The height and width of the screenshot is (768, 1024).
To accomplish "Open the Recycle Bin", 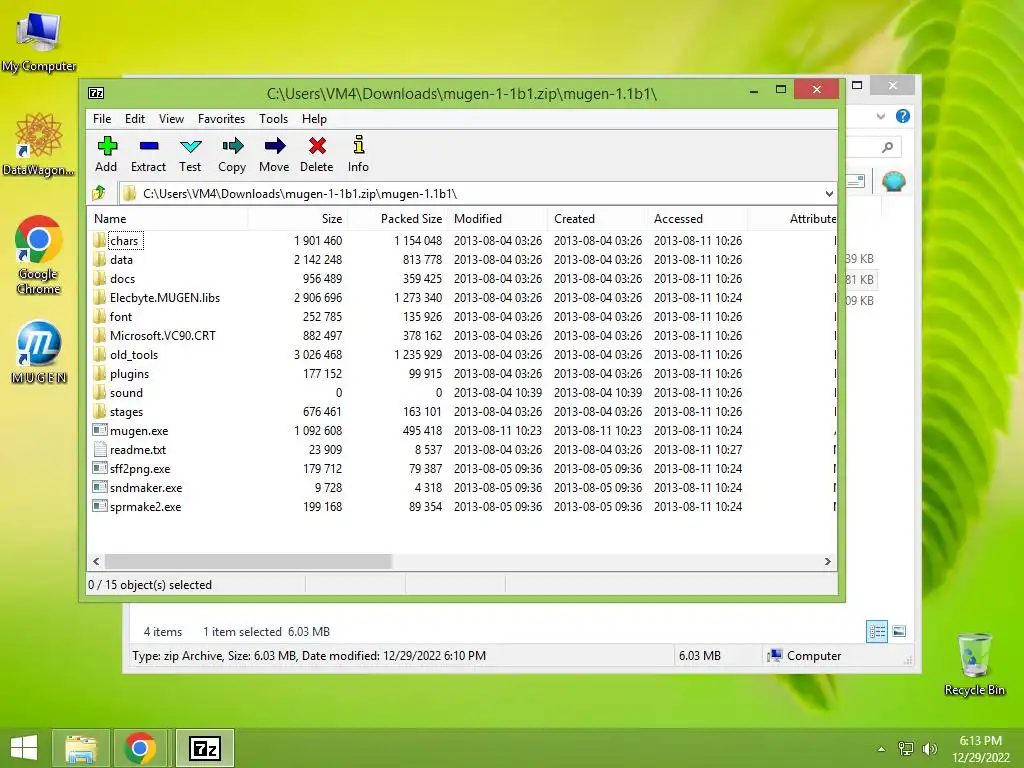I will (974, 664).
